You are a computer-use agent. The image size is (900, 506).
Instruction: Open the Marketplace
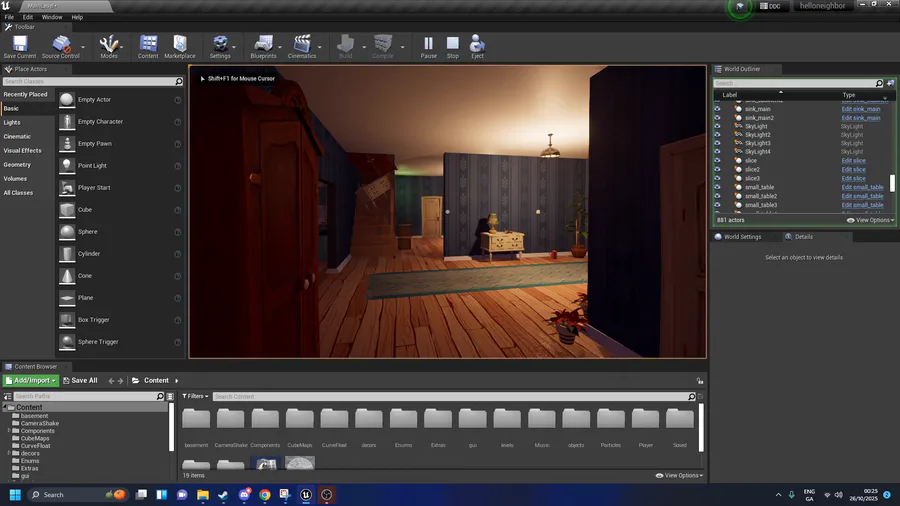(x=180, y=46)
